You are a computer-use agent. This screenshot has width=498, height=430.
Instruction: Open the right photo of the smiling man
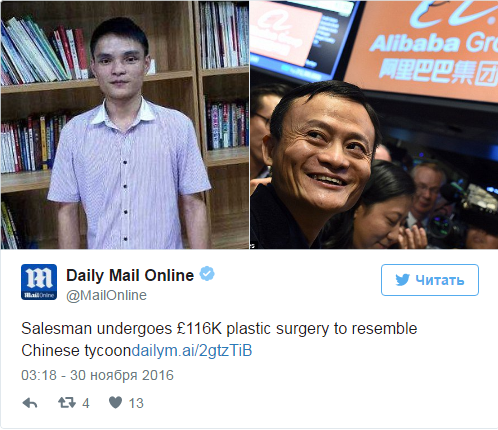pyautogui.click(x=374, y=125)
